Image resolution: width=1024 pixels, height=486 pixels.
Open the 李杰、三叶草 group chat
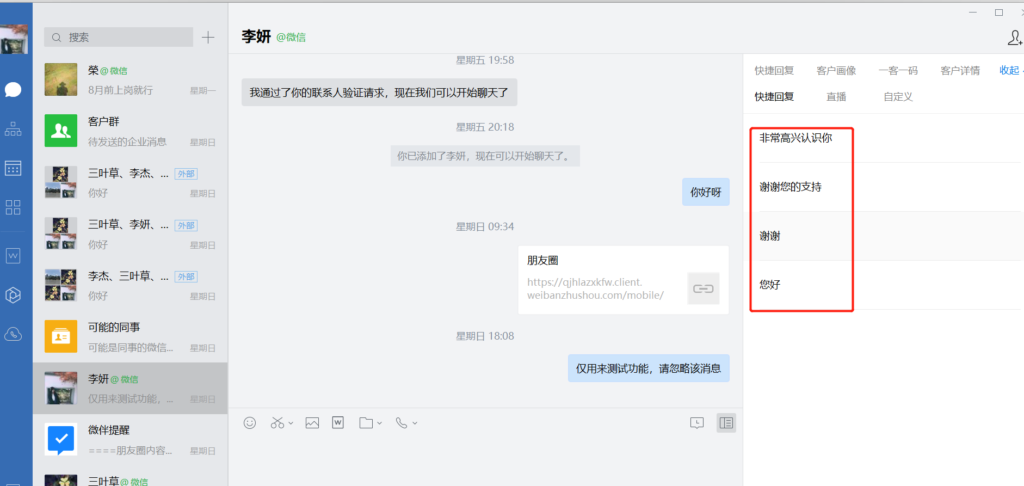[x=130, y=285]
